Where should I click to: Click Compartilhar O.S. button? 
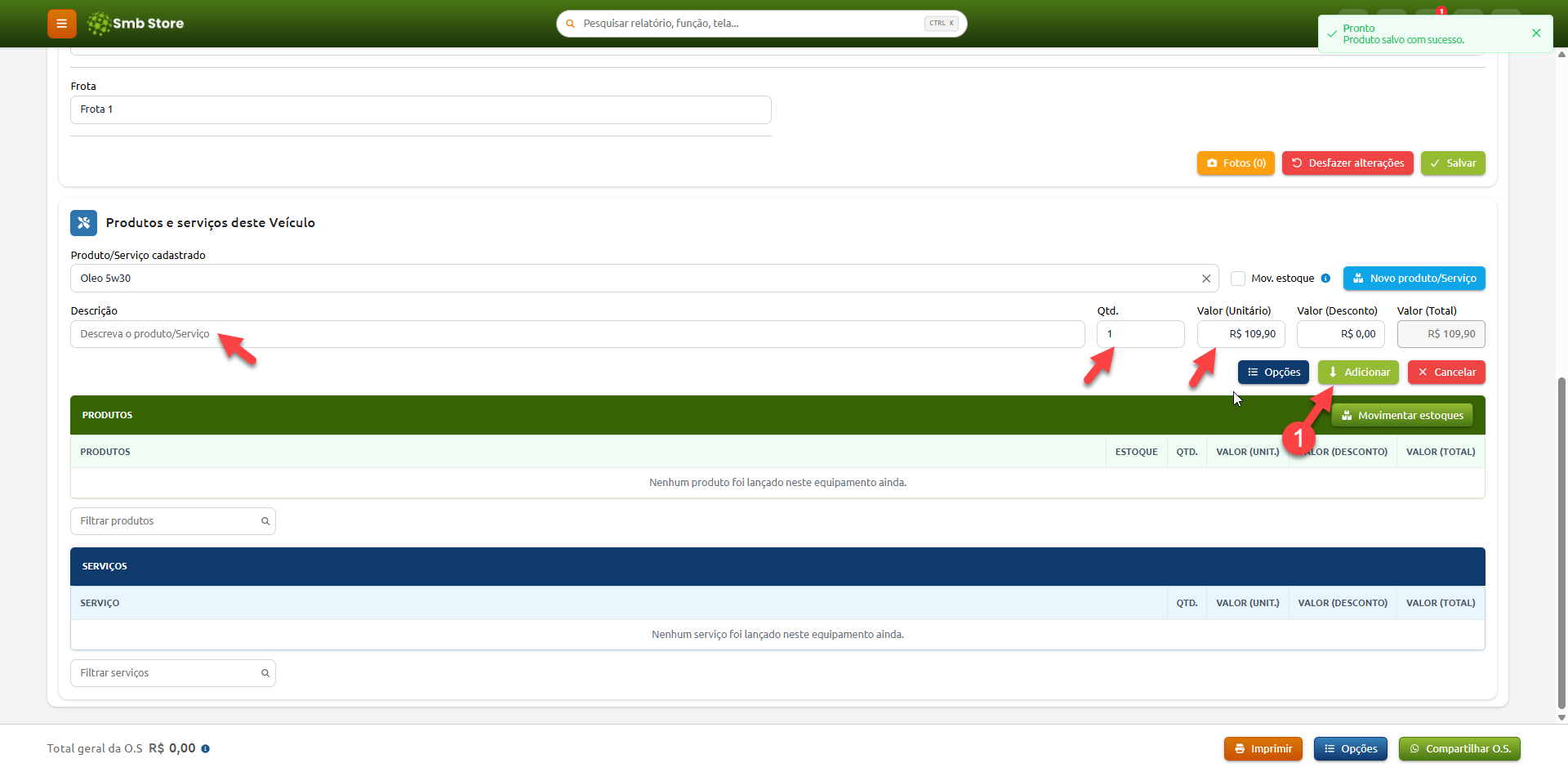[1459, 749]
